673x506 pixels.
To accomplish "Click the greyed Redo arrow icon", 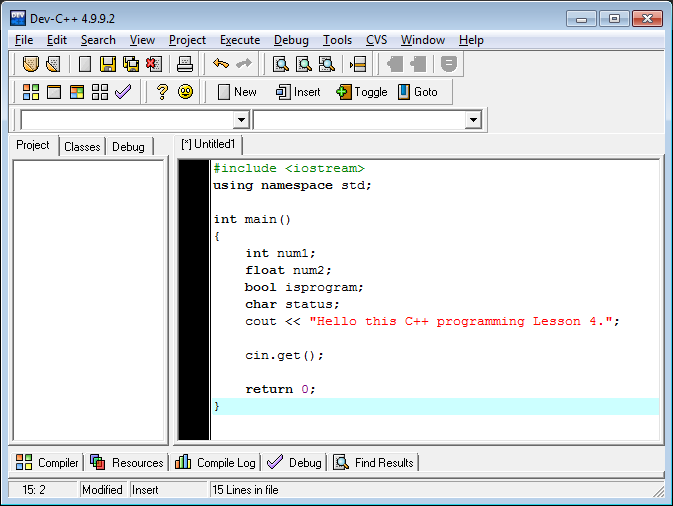I will coord(244,64).
